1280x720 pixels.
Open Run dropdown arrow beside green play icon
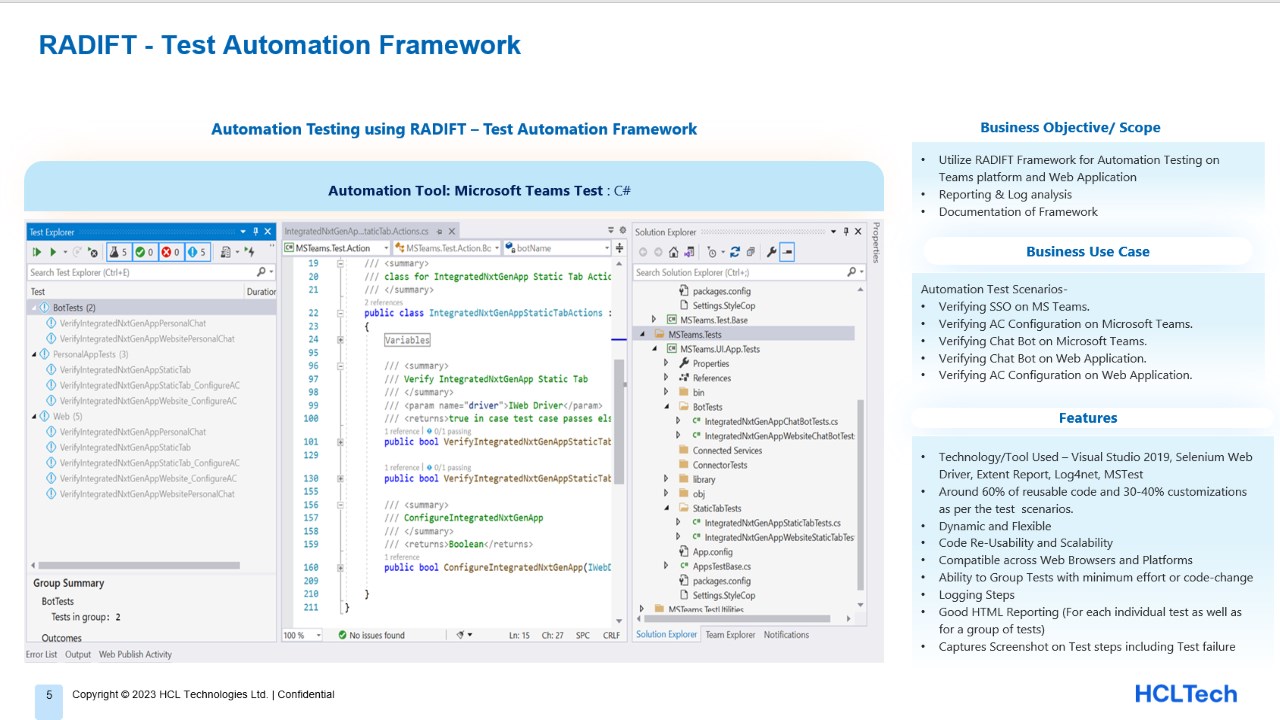click(65, 252)
